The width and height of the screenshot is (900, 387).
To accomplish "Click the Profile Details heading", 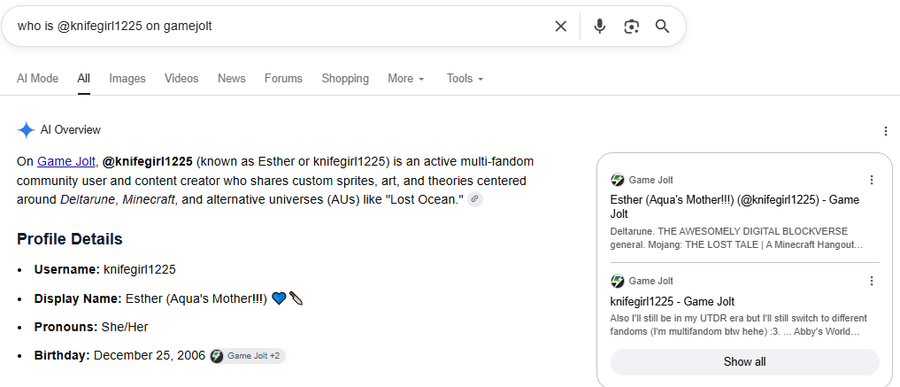I will click(69, 239).
